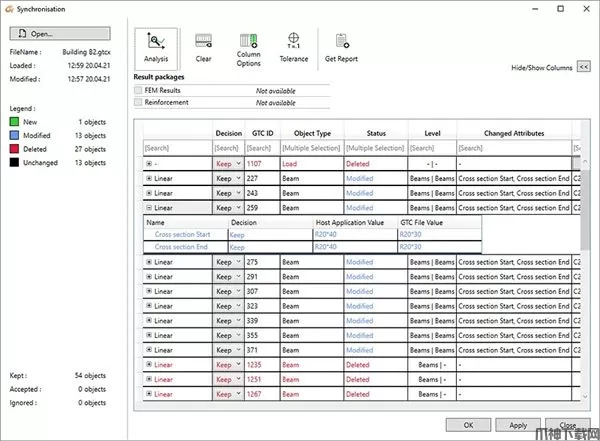Image resolution: width=600 pixels, height=441 pixels.
Task: Open Decision dropdown for beam 243
Action: point(236,193)
